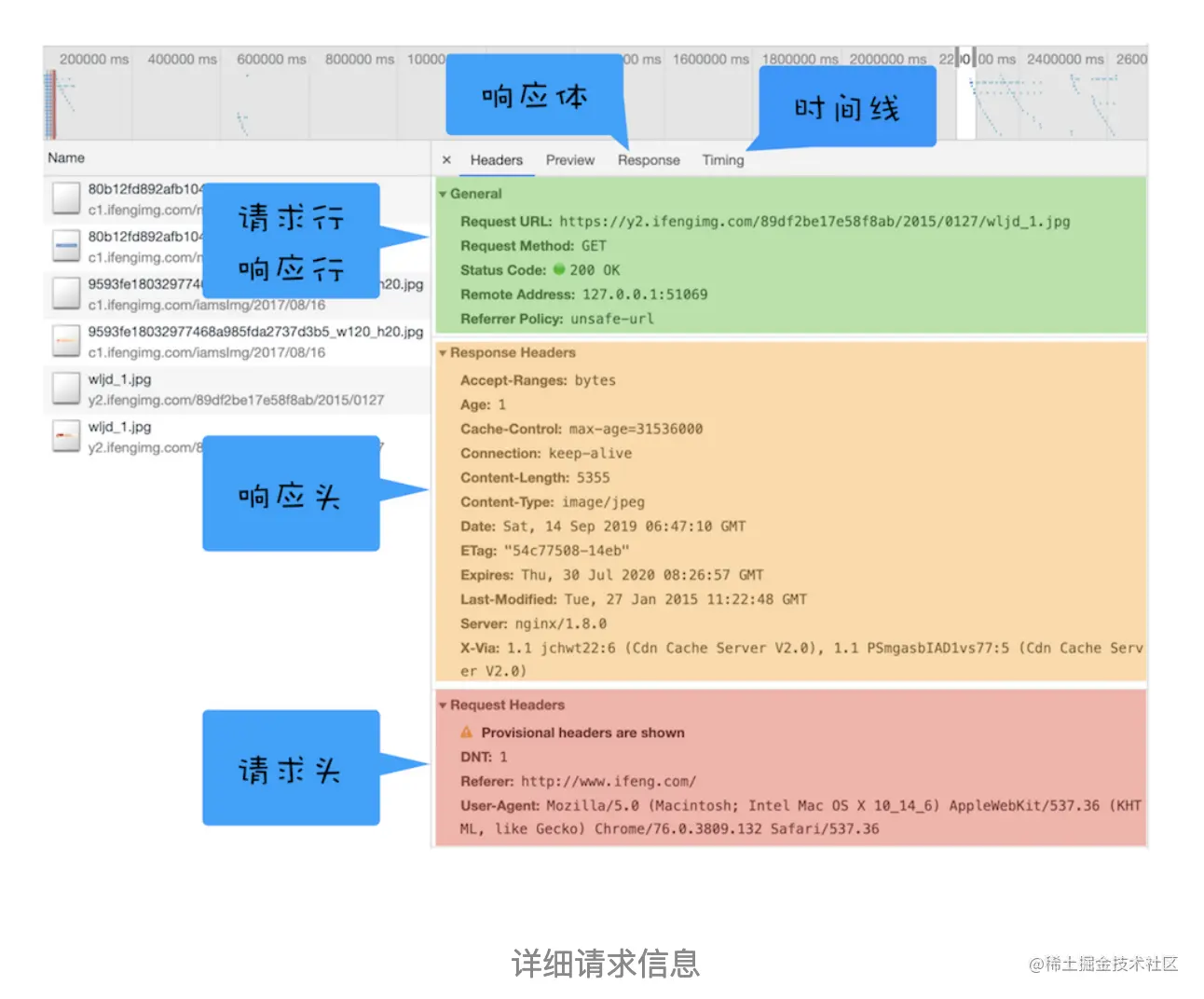Click the Request Method GET line

[533, 246]
